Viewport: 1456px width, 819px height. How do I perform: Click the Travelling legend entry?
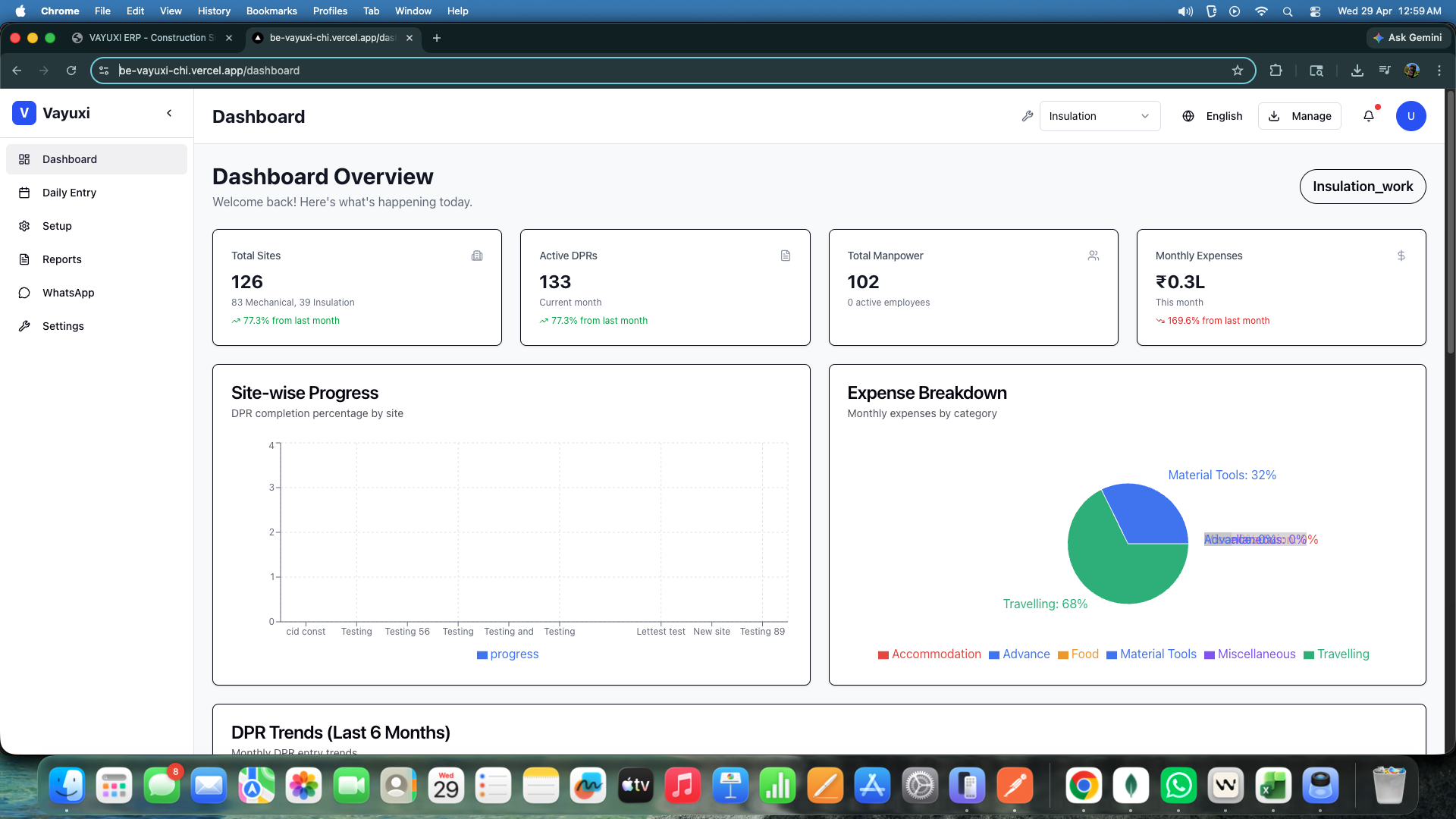point(1336,654)
